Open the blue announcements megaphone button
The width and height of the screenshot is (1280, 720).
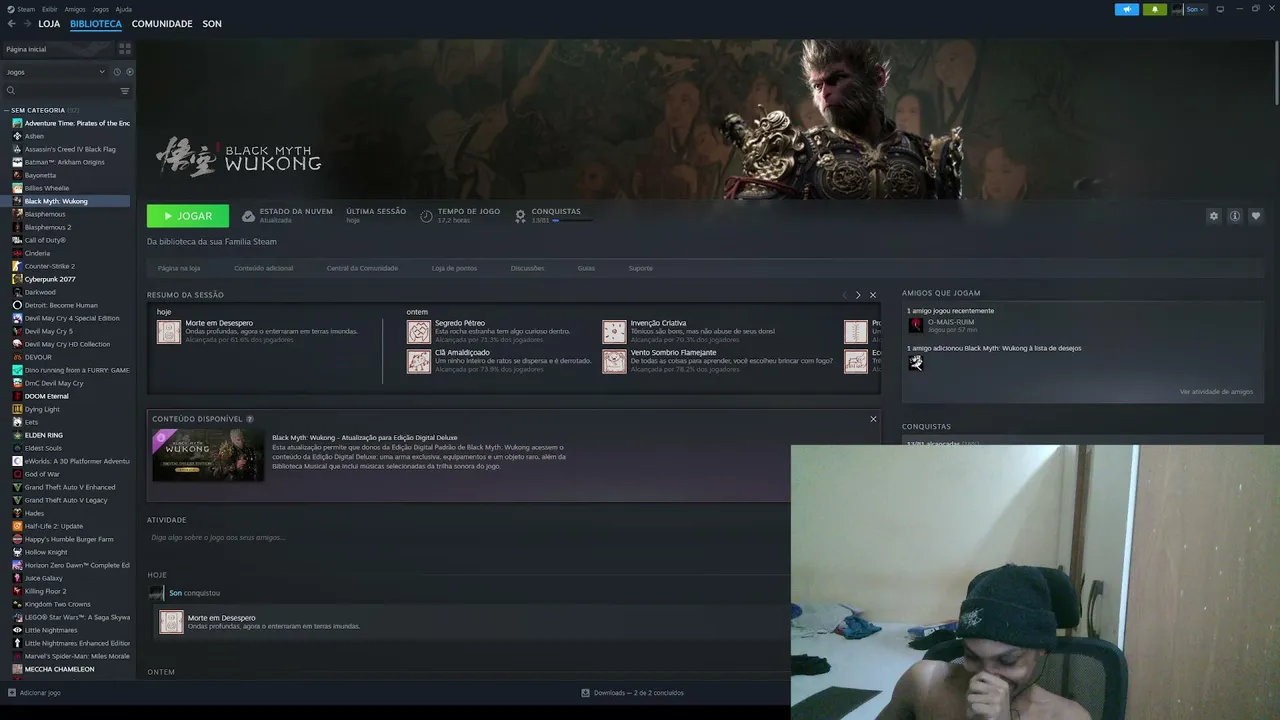(1127, 9)
